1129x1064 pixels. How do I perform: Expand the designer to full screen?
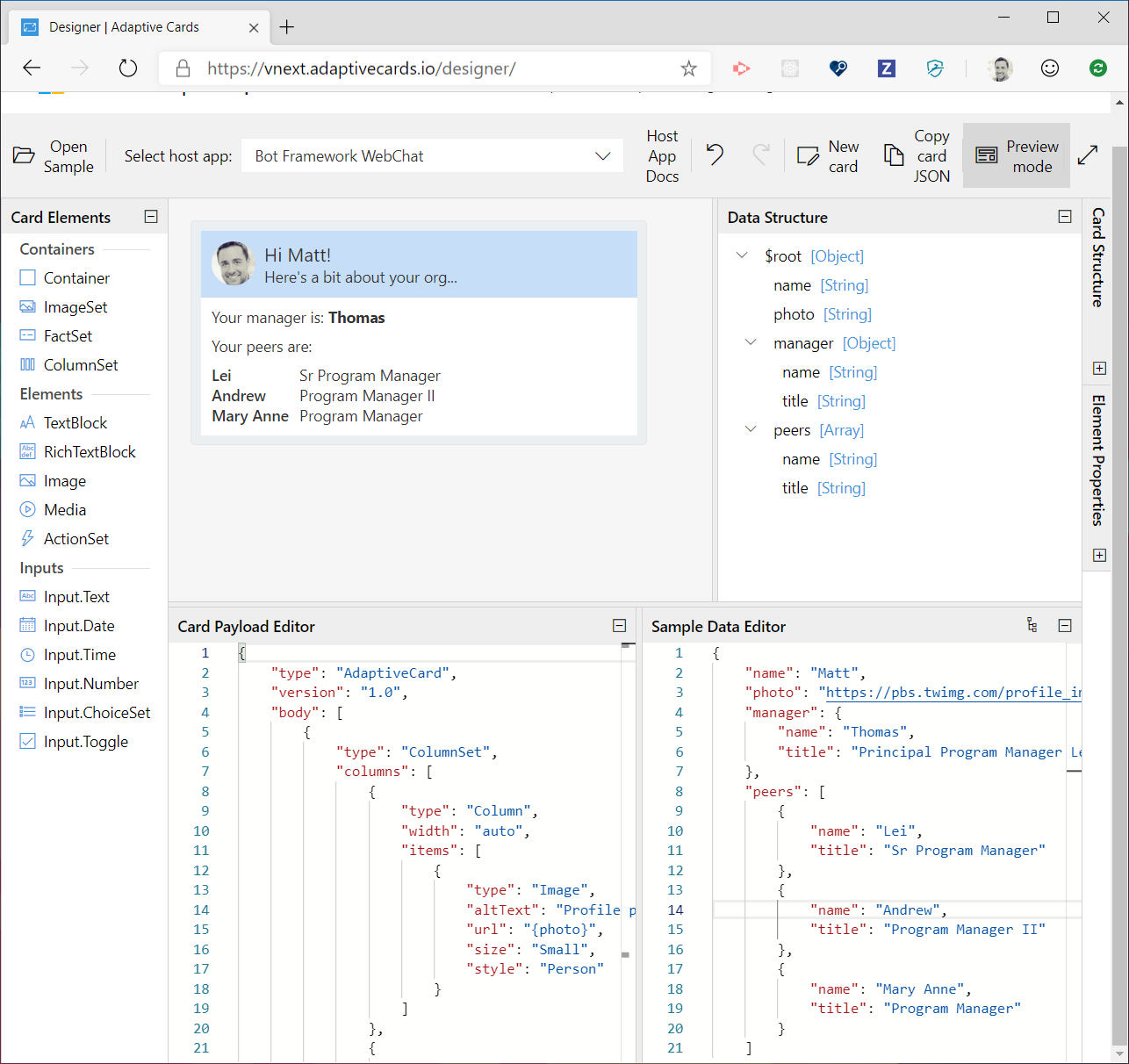[1088, 155]
